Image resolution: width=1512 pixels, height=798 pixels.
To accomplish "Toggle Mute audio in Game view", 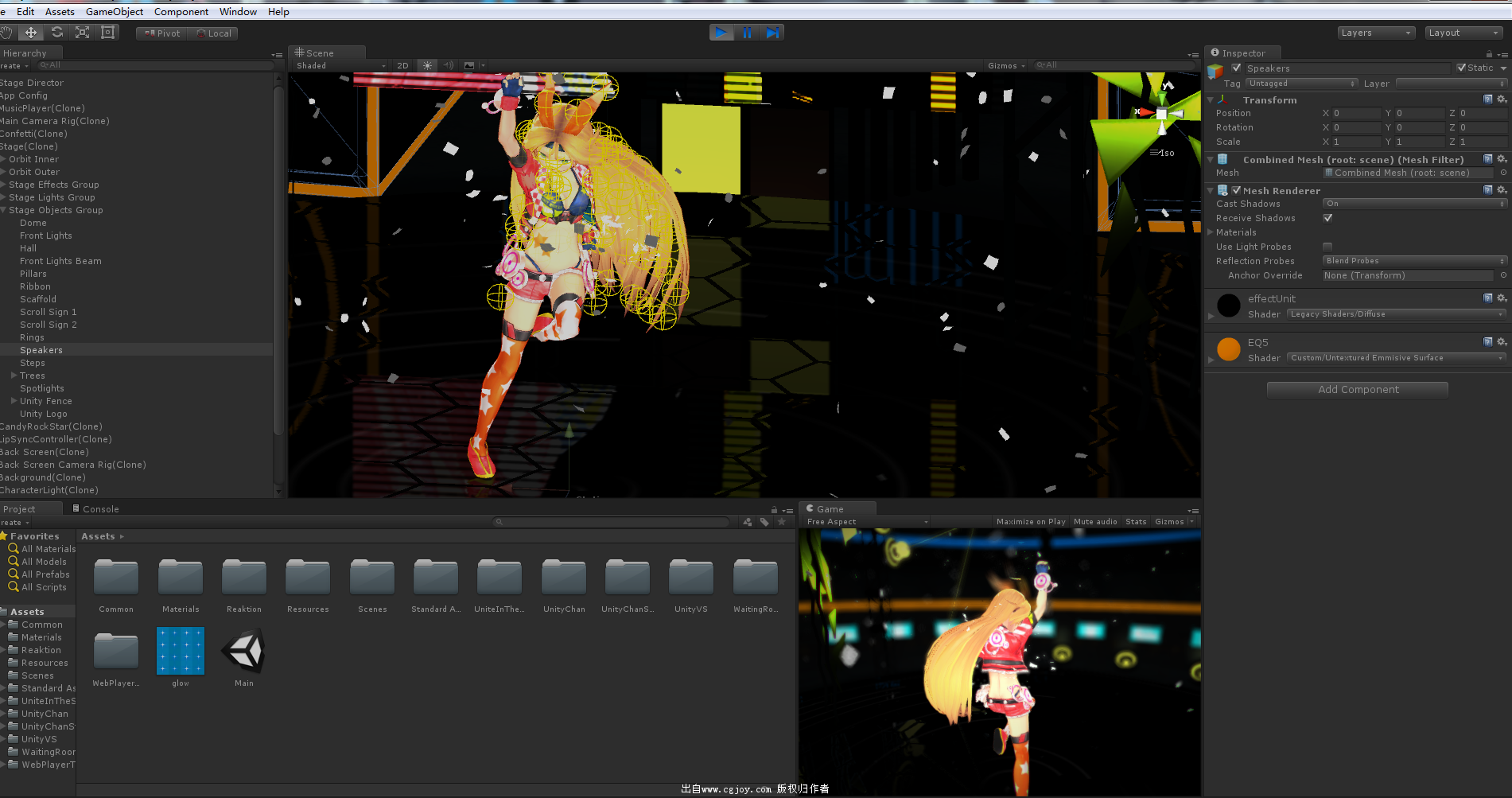I will (1095, 522).
